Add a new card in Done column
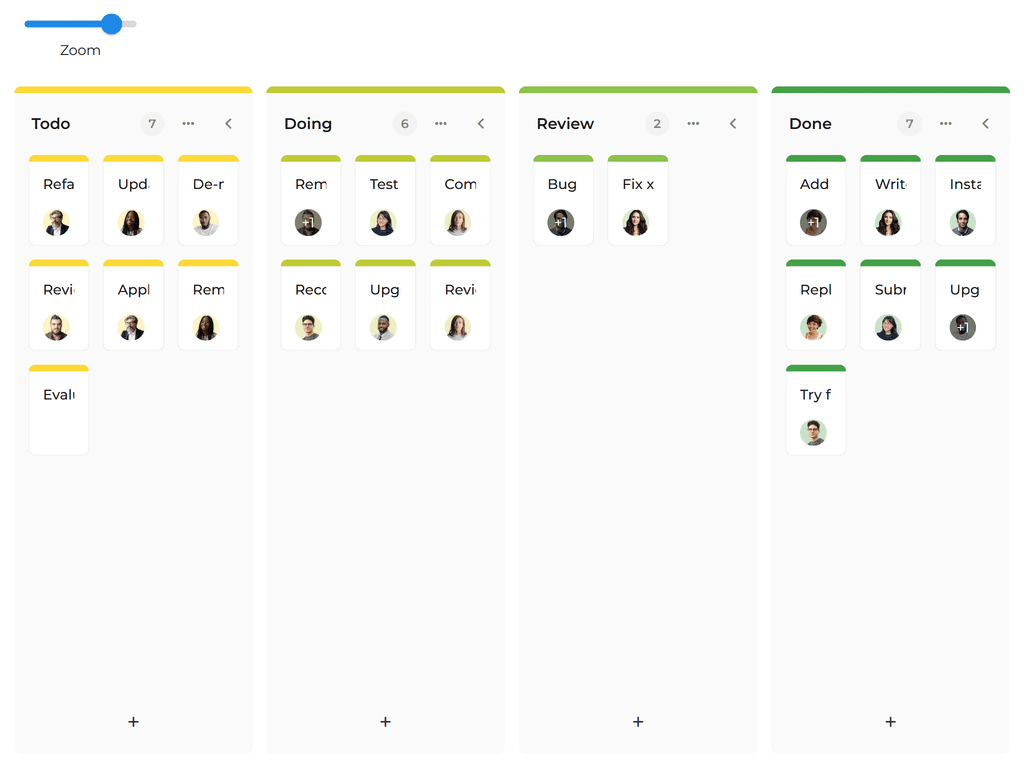The image size is (1024, 768). 890,721
